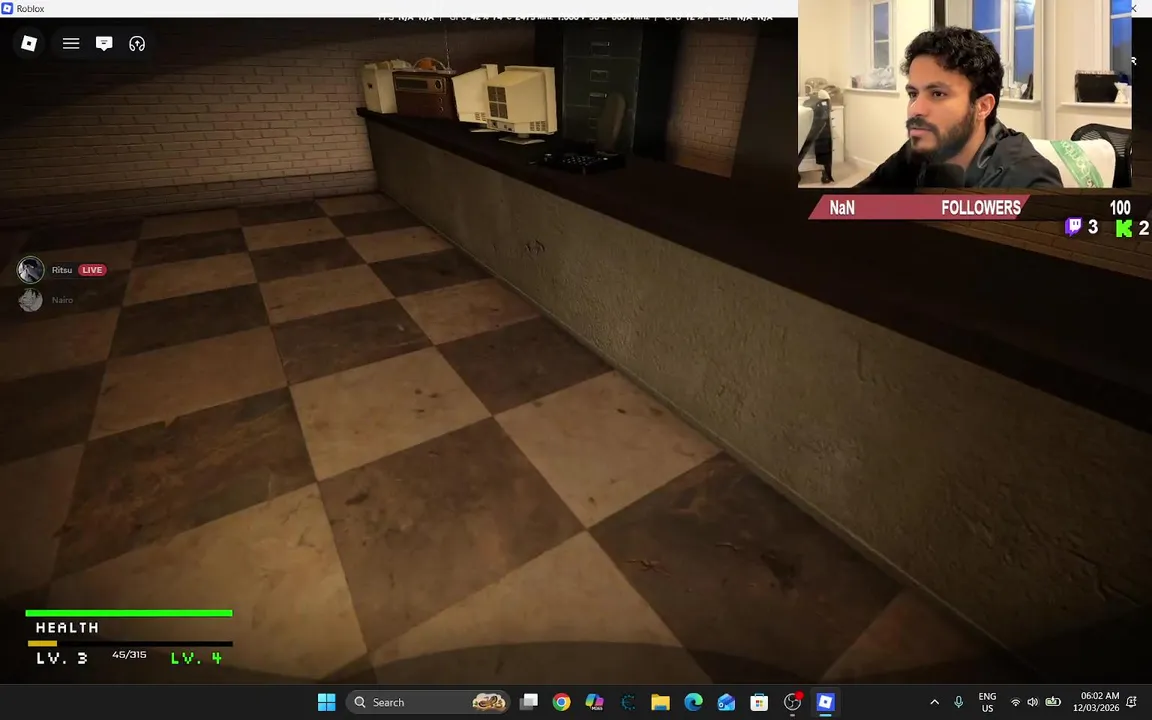
Task: Click the red LIVE badge next to Ritsu
Action: (93, 270)
